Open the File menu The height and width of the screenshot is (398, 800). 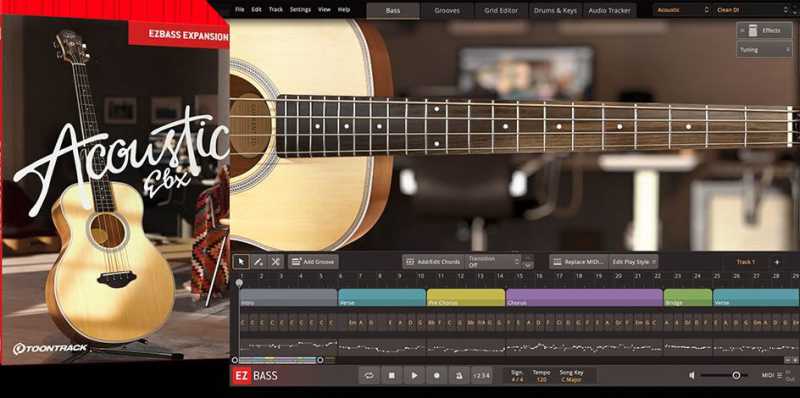tap(239, 9)
